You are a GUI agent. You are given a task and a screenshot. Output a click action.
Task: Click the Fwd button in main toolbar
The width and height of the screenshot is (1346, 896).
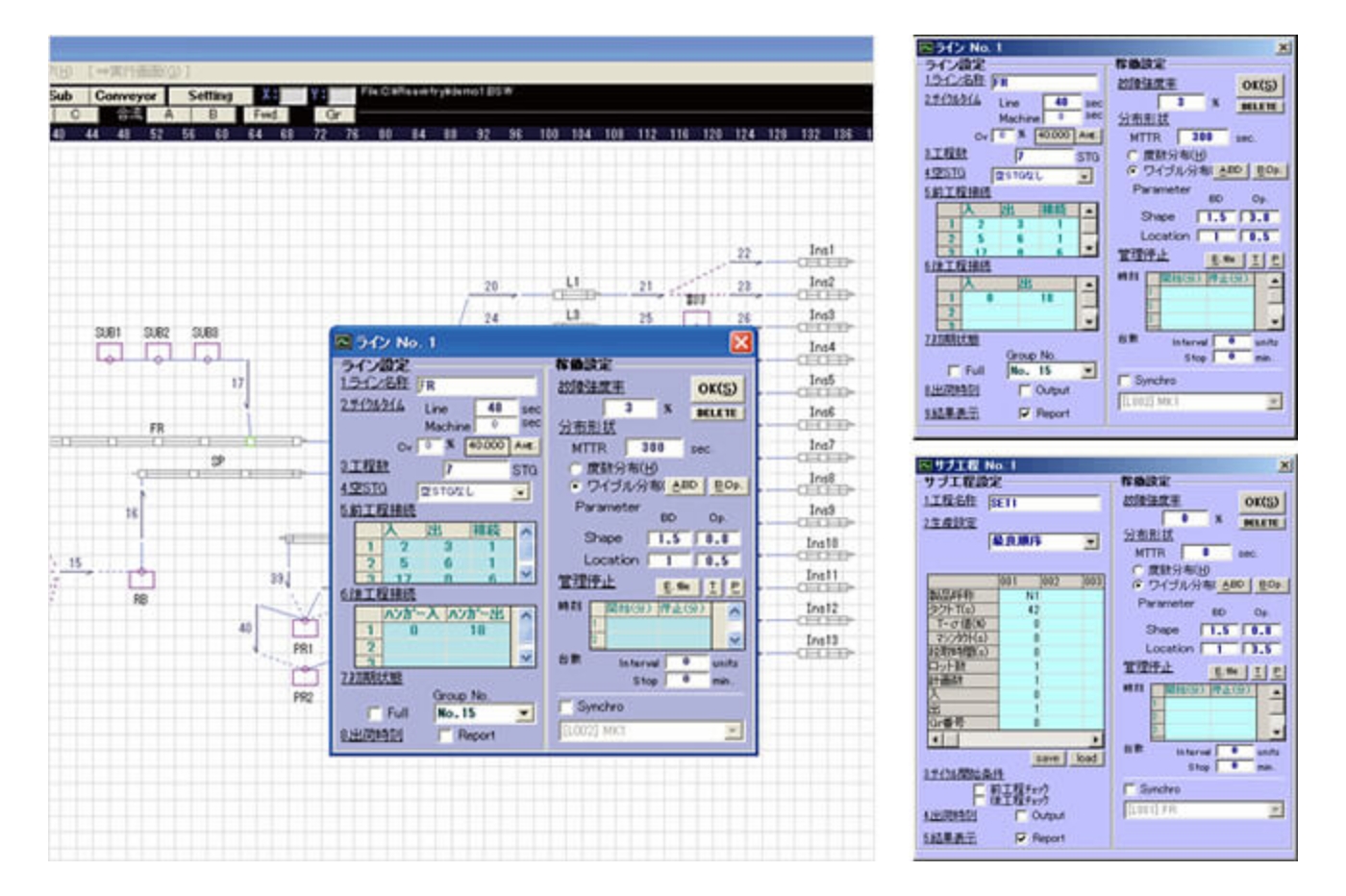click(x=265, y=114)
